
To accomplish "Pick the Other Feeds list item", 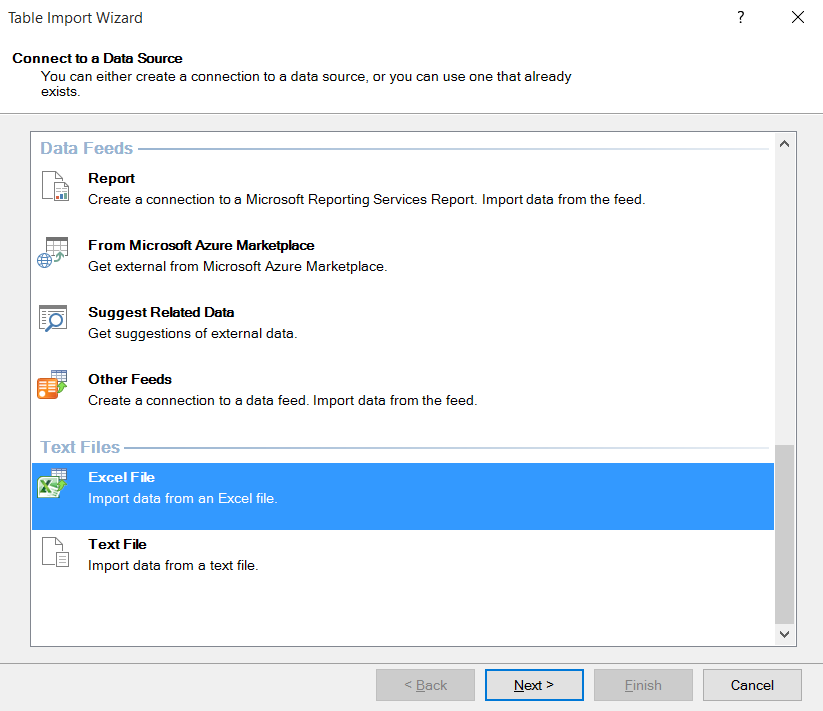I will click(x=130, y=379).
